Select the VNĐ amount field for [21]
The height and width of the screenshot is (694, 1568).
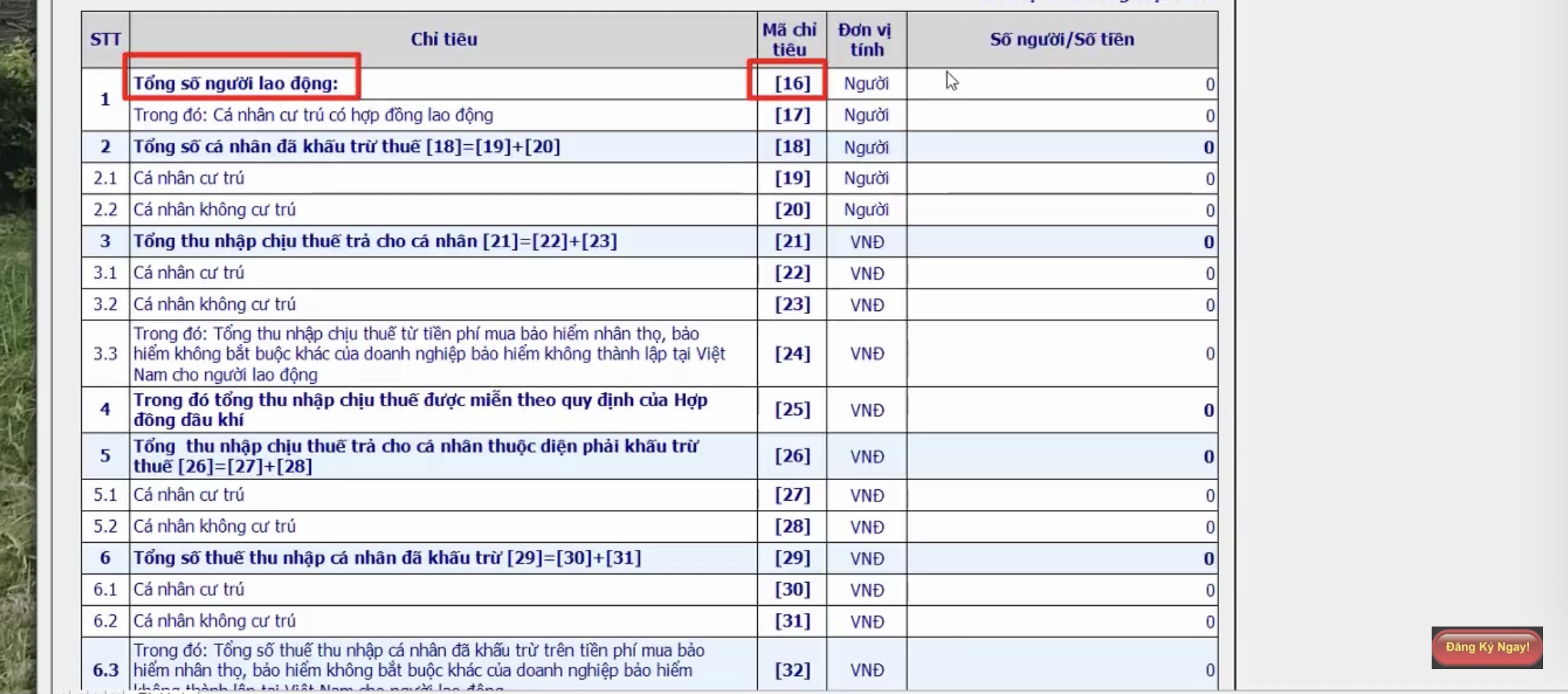(1062, 242)
